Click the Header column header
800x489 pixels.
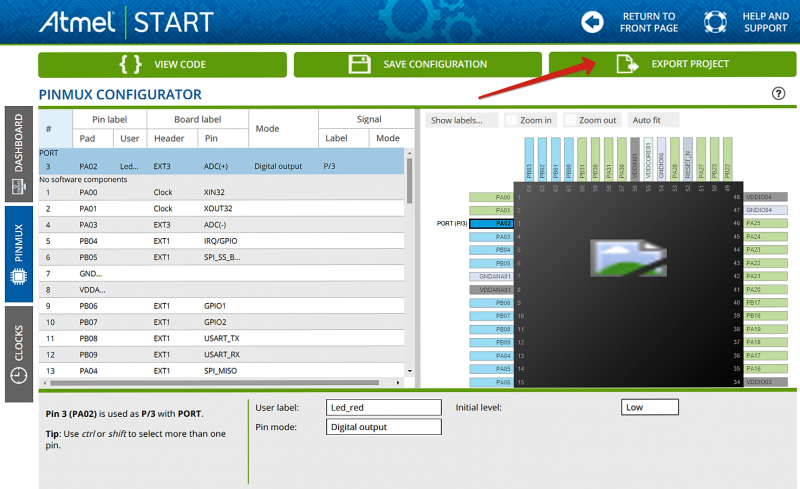172,138
